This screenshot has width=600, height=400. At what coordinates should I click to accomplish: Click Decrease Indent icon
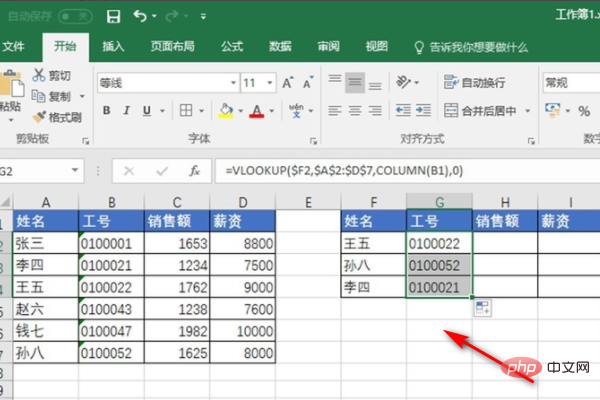click(403, 111)
